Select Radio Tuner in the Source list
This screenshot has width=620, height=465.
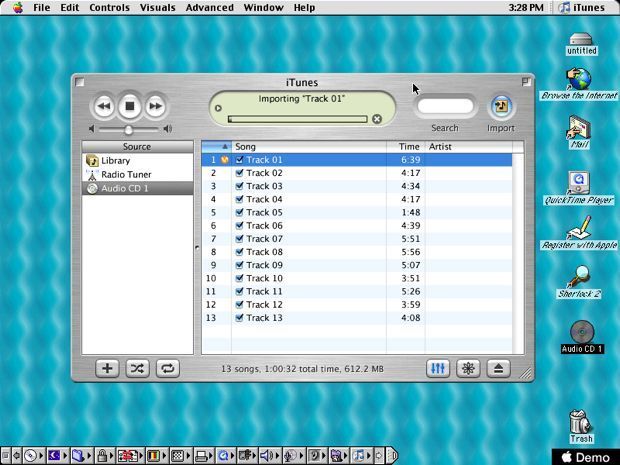(x=138, y=174)
